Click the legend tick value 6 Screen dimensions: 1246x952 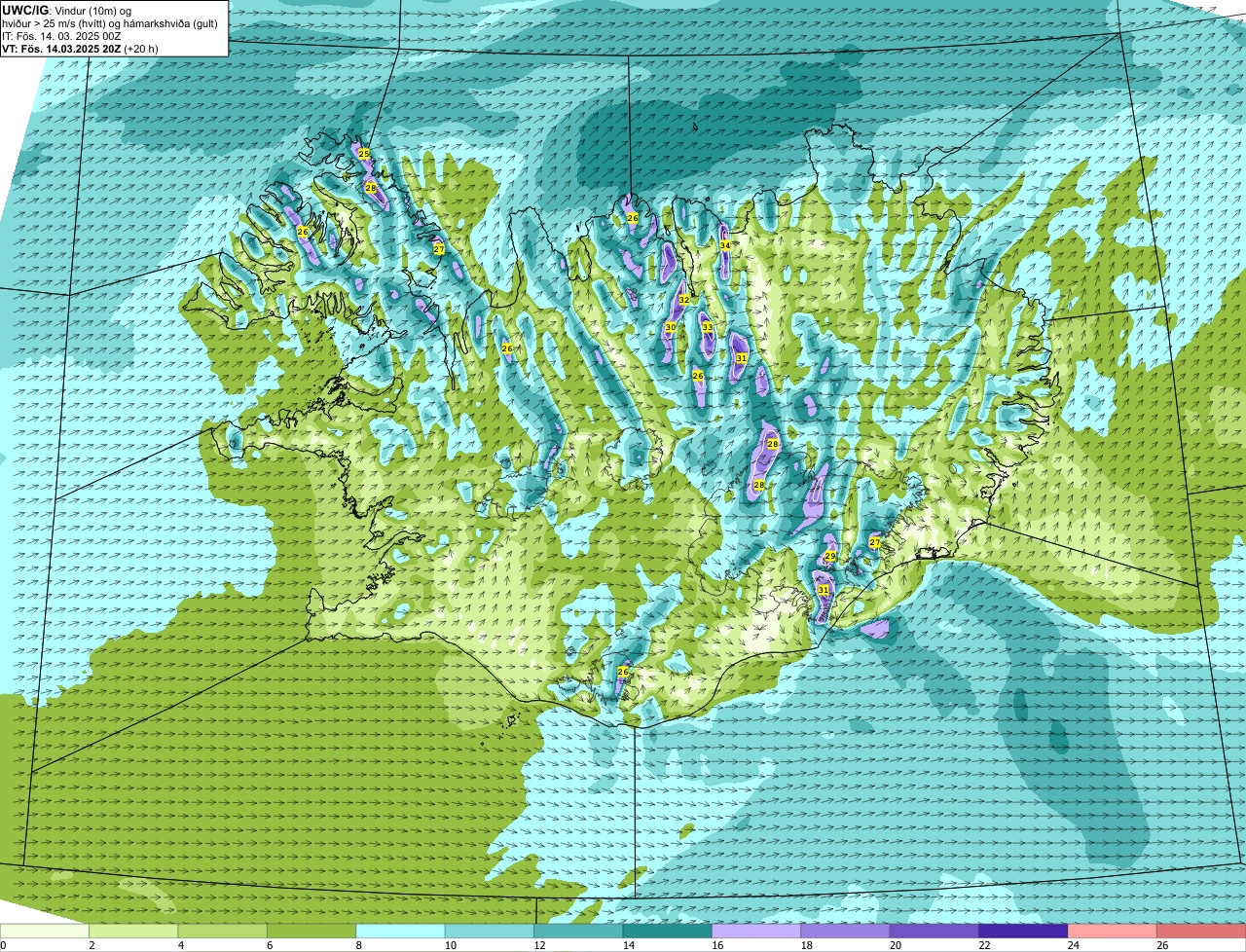270,945
